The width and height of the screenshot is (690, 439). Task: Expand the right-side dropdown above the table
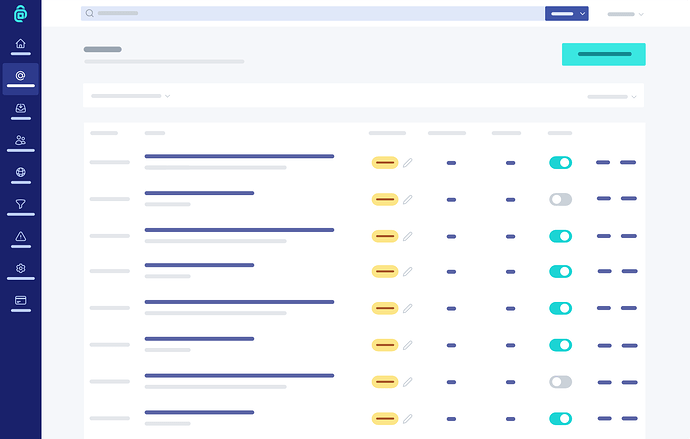(612, 97)
